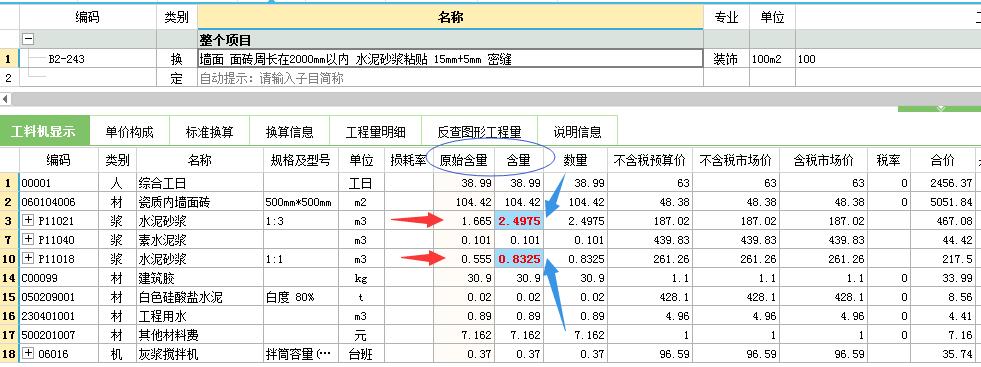Select the 060104006 code cell
This screenshot has width=981, height=367.
[58, 203]
